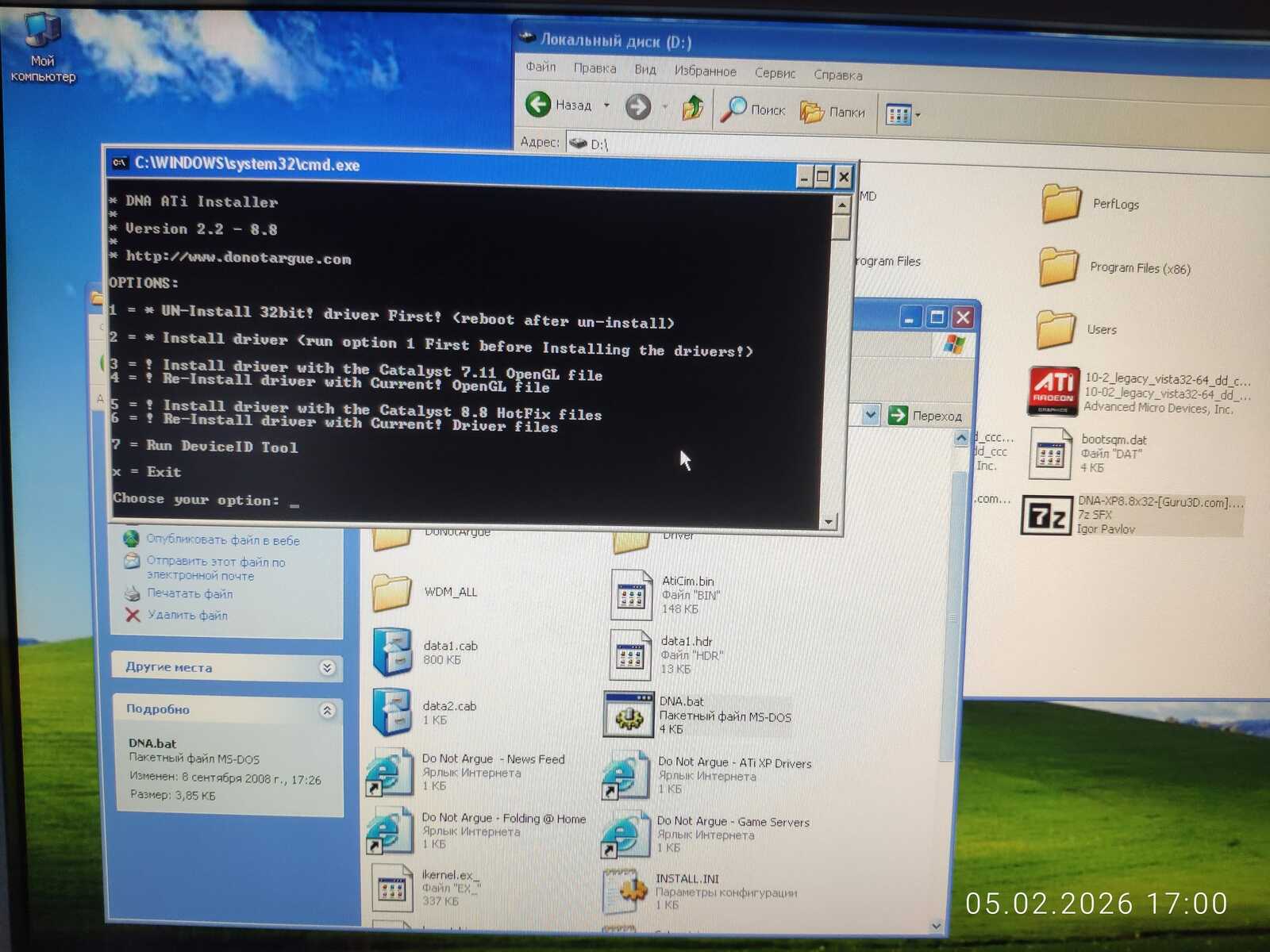Viewport: 1270px width, 952px height.
Task: Open Search (Поиск) in D: window toolbar
Action: tap(752, 110)
